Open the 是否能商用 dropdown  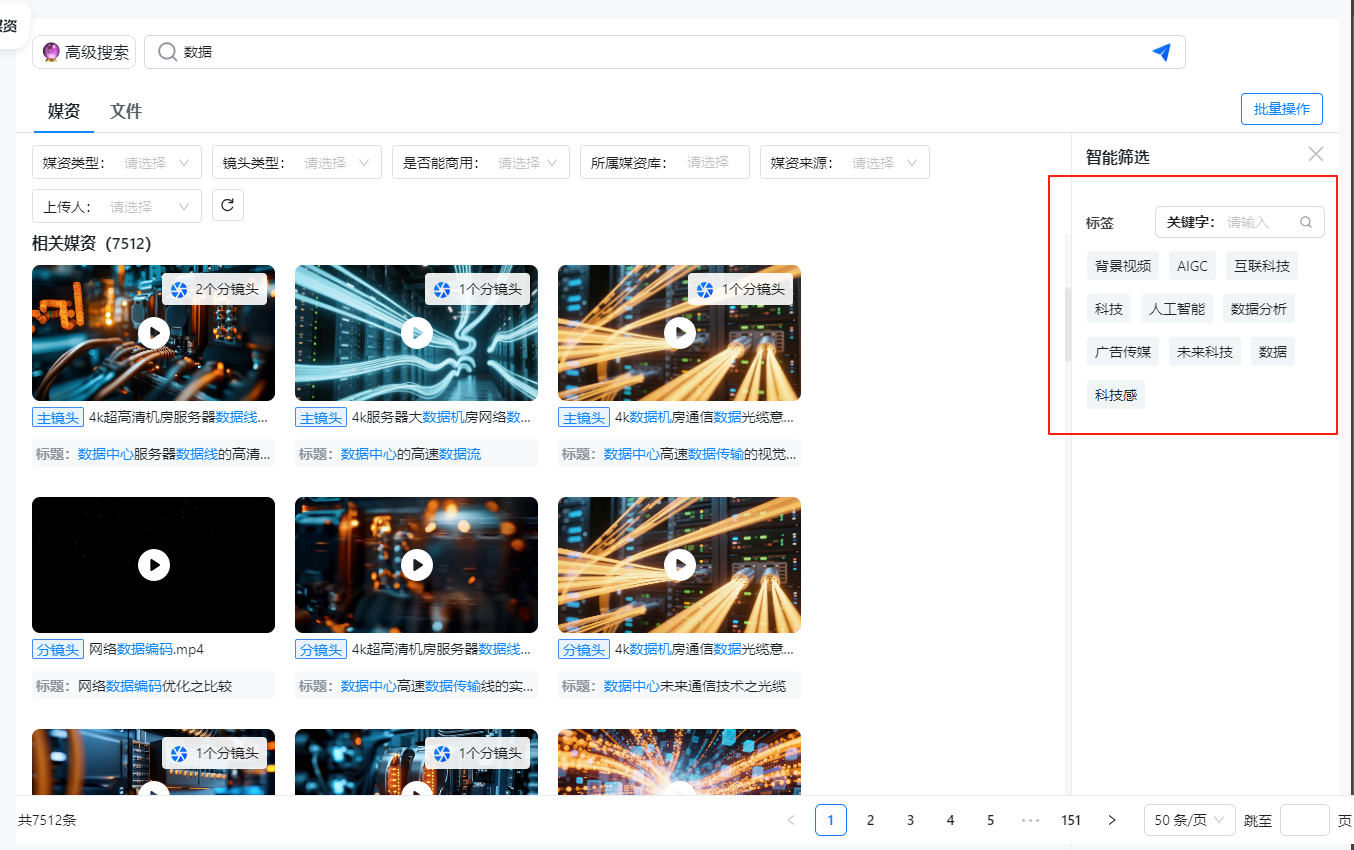pos(481,162)
